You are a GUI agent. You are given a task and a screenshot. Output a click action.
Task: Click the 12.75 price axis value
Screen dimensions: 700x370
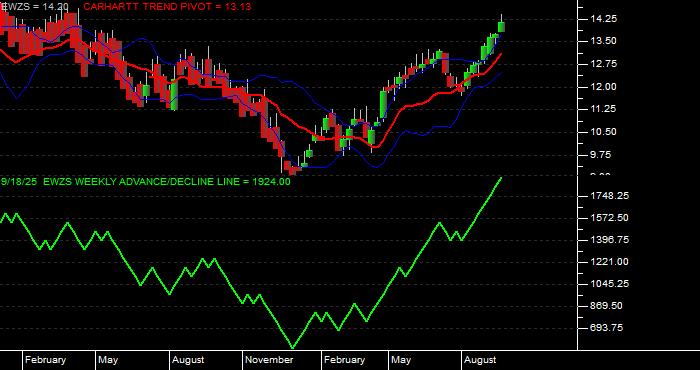604,64
